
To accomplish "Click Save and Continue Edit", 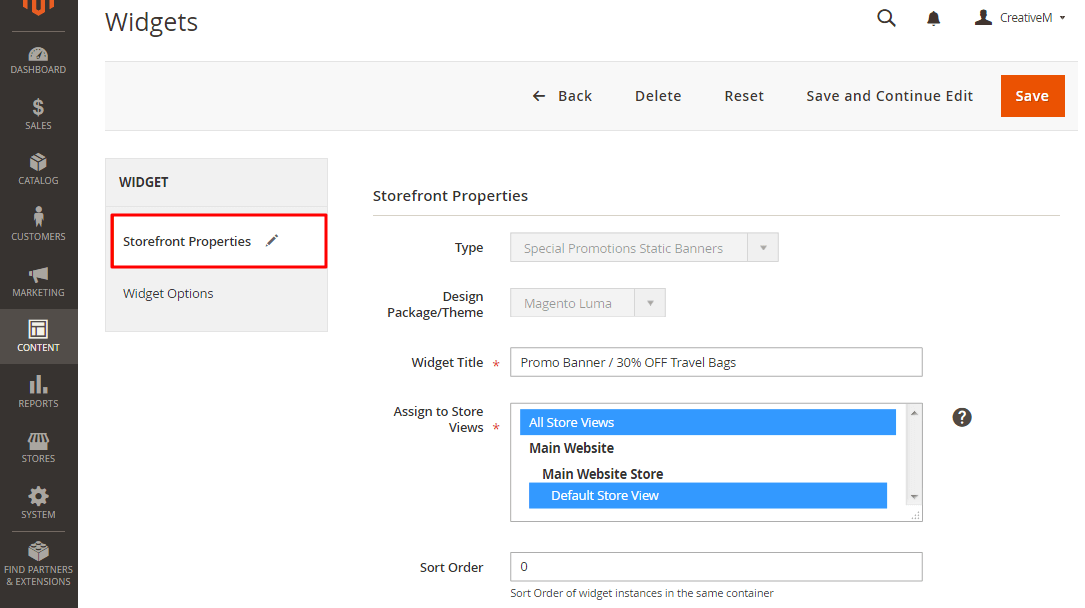I will pyautogui.click(x=889, y=96).
